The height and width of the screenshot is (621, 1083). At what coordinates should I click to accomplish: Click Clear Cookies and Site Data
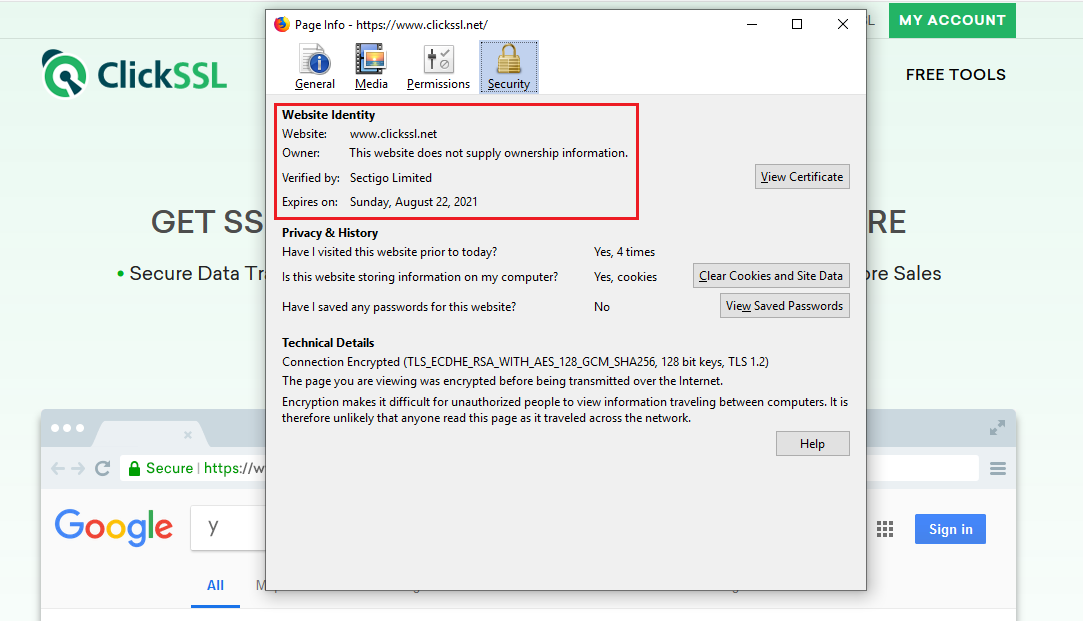pyautogui.click(x=771, y=276)
